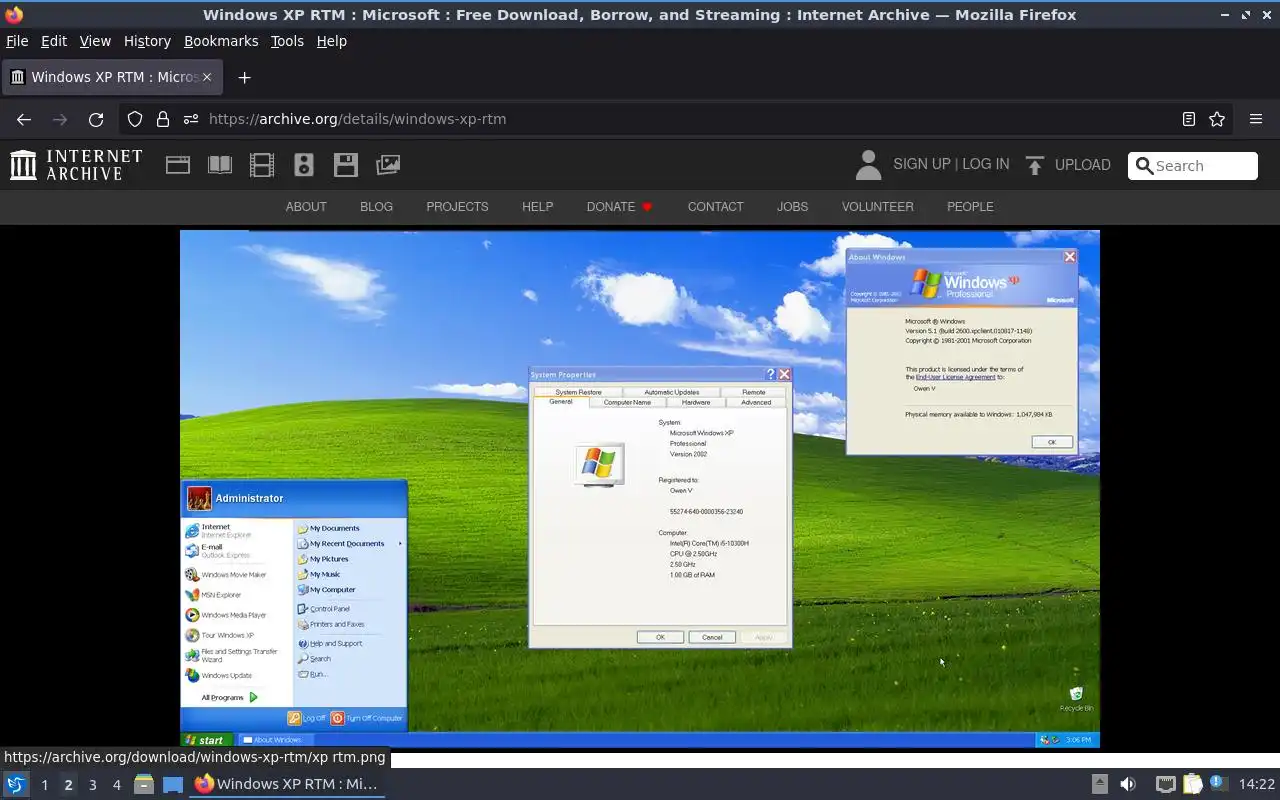Bookmark this page with the star
The width and height of the screenshot is (1280, 800).
click(1217, 119)
